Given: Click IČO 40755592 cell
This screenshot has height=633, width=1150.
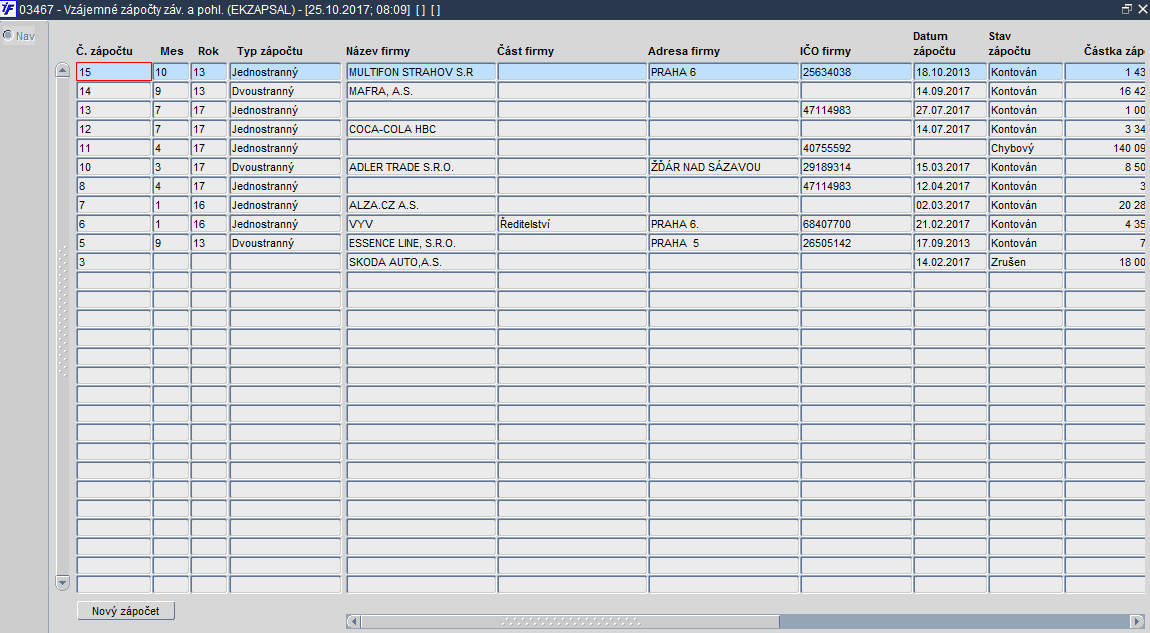Looking at the screenshot, I should point(856,148).
